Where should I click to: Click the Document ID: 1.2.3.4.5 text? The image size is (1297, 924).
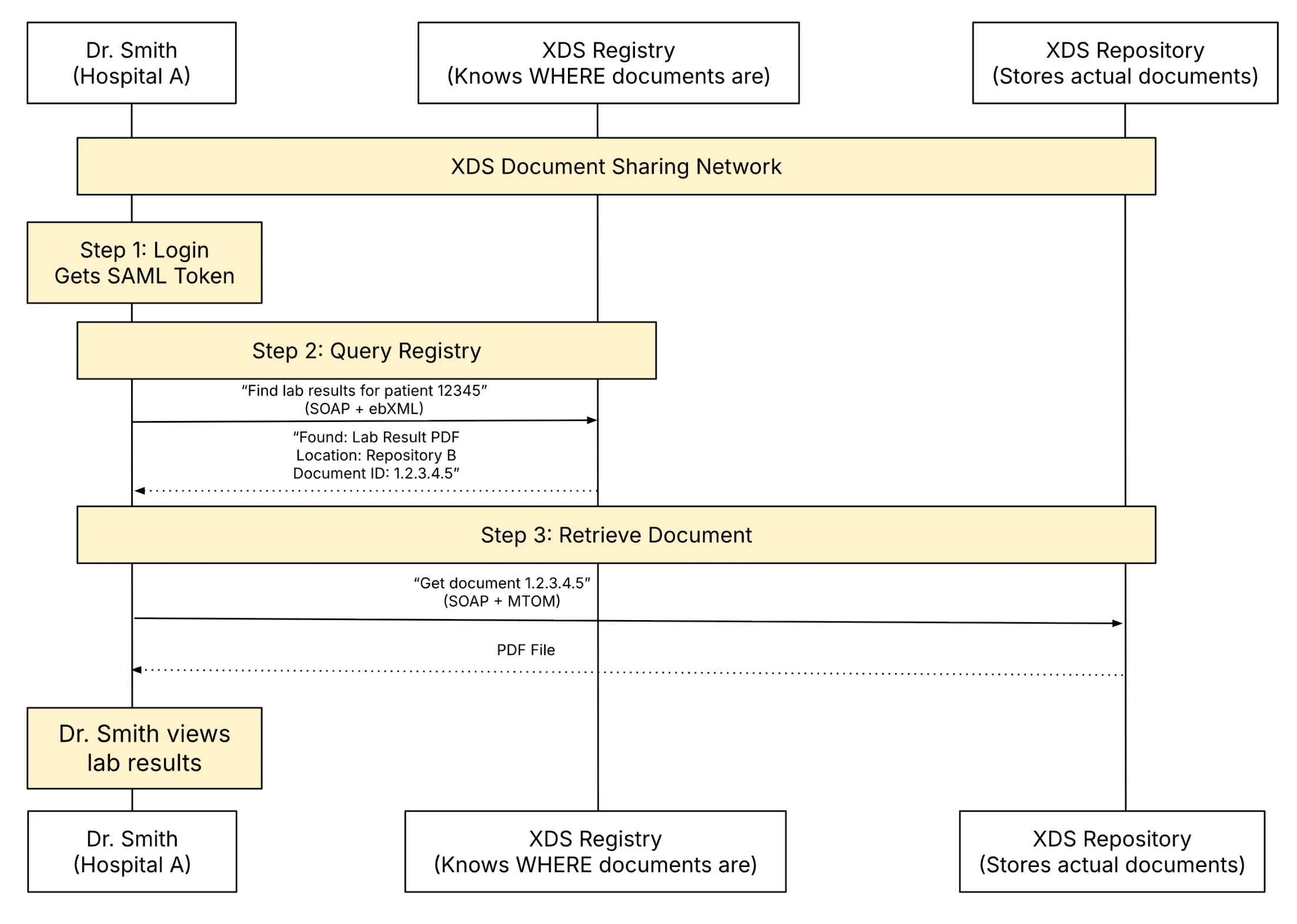(x=376, y=473)
